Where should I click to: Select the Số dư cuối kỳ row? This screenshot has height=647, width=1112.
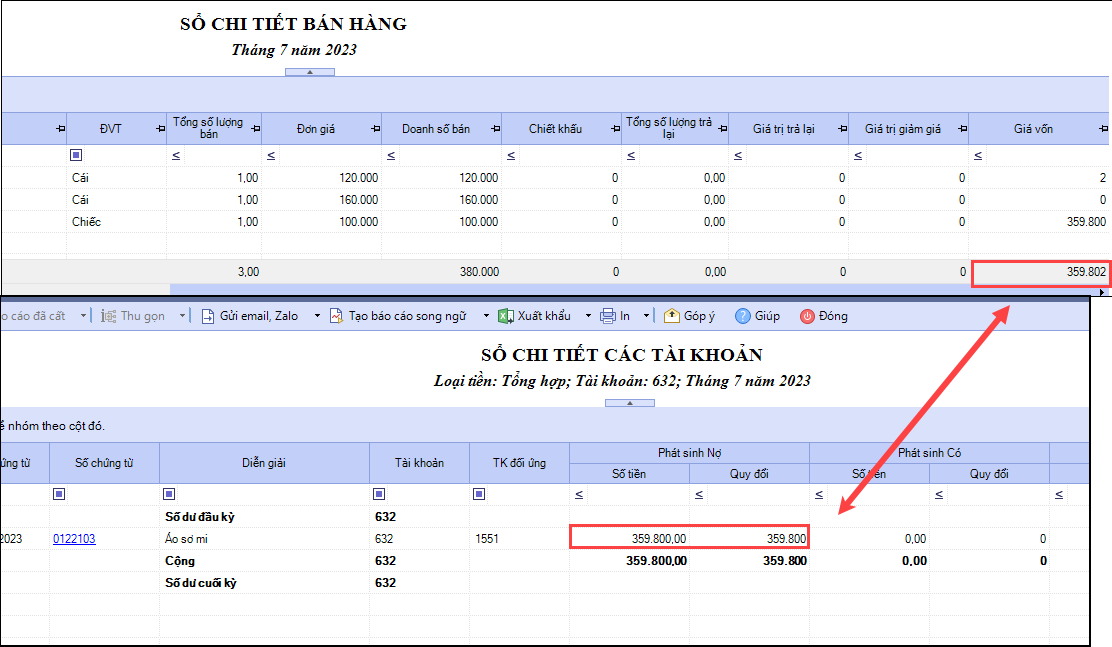[x=545, y=583]
